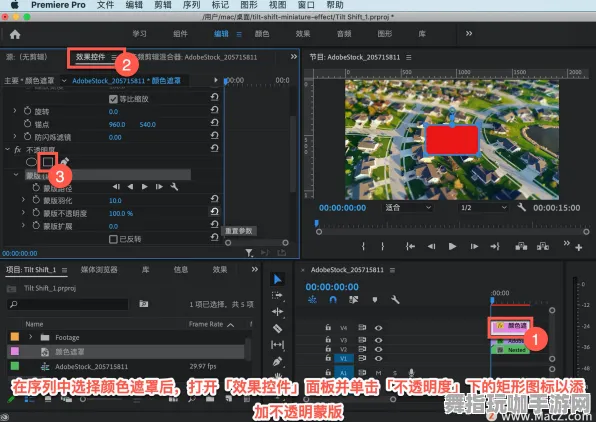Add a marker in the timeline
Screen dimensions: 596x422
point(375,300)
